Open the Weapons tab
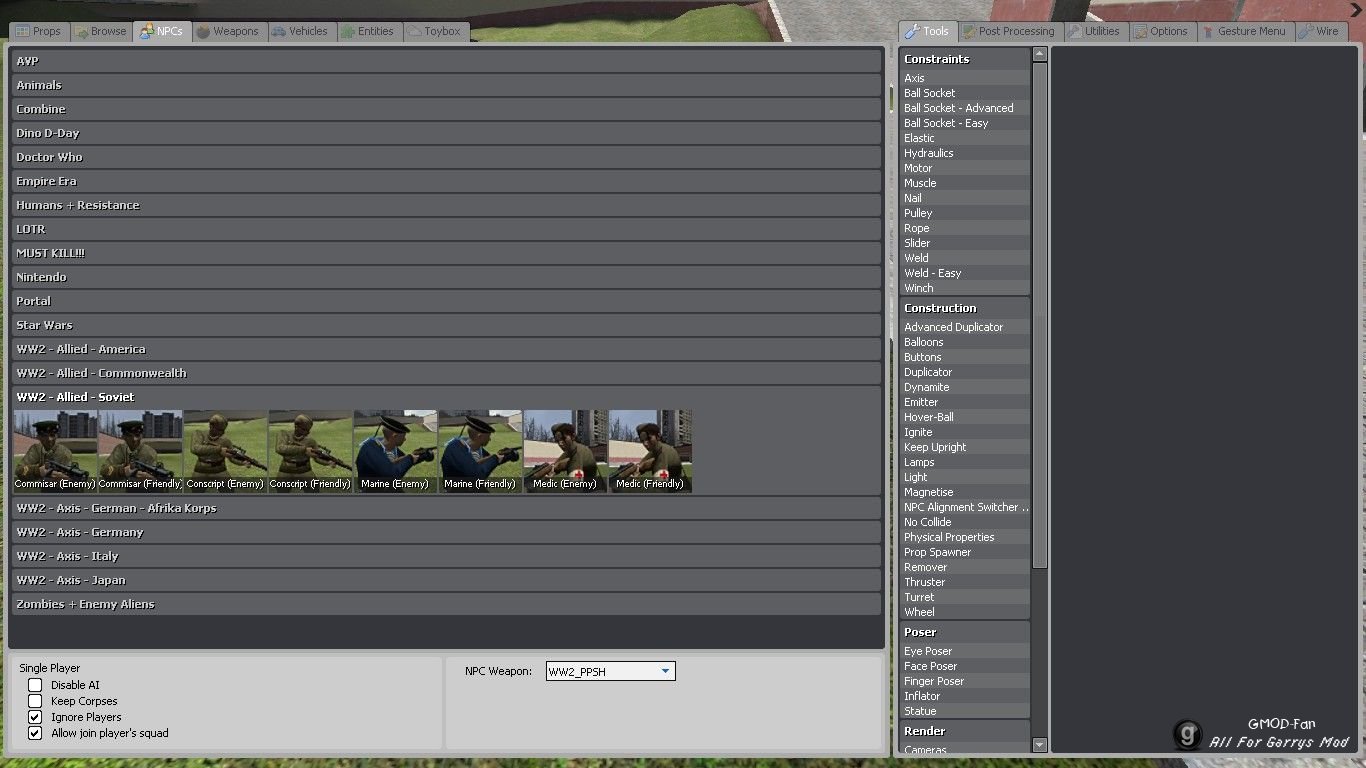The image size is (1366, 768). pyautogui.click(x=228, y=32)
